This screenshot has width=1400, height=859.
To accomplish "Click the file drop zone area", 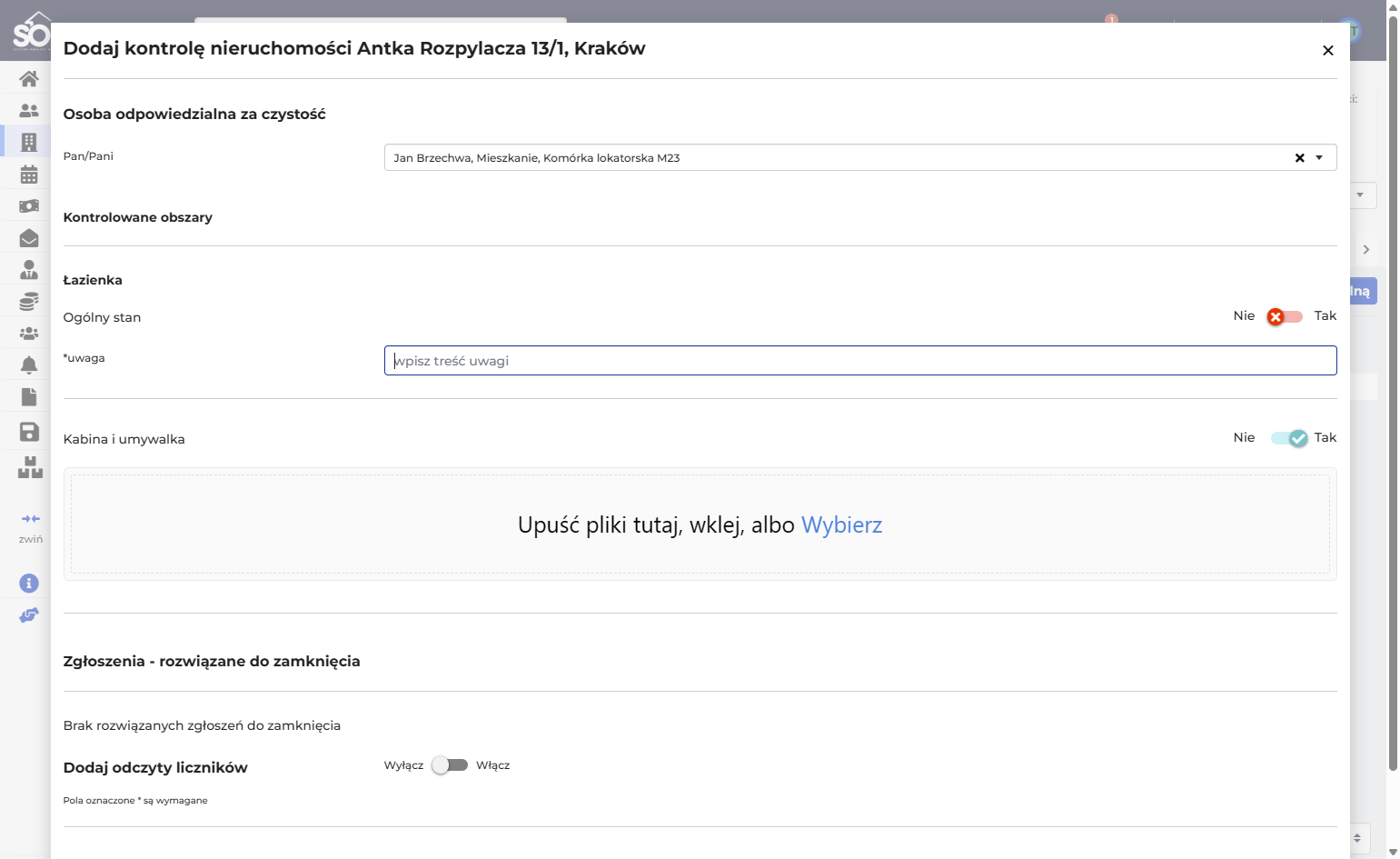I will click(x=700, y=524).
